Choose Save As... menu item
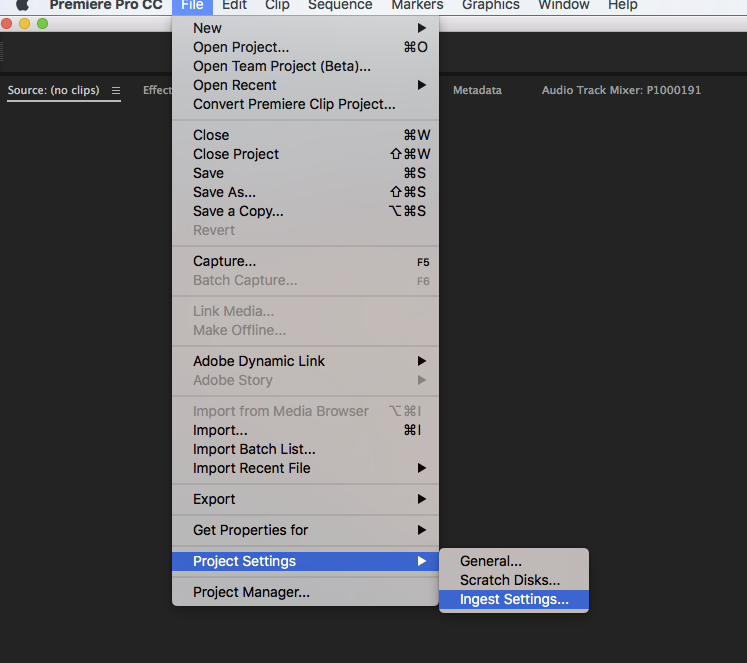Screen dimensions: 747x663 305,192
